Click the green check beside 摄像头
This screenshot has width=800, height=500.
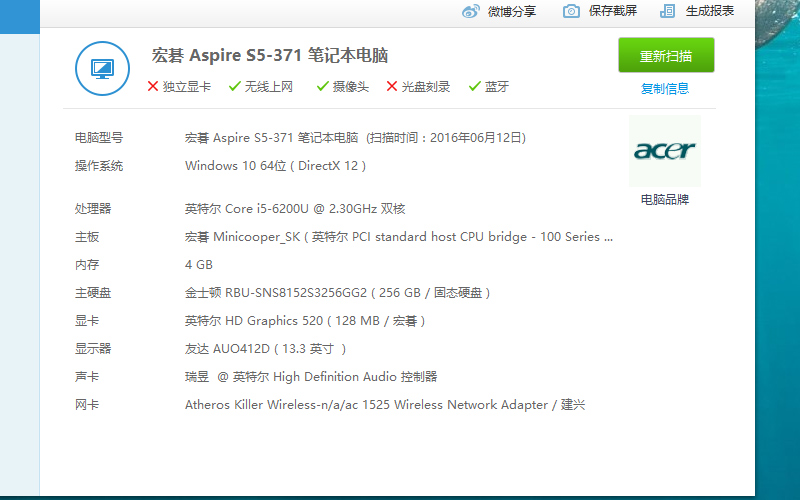click(322, 86)
